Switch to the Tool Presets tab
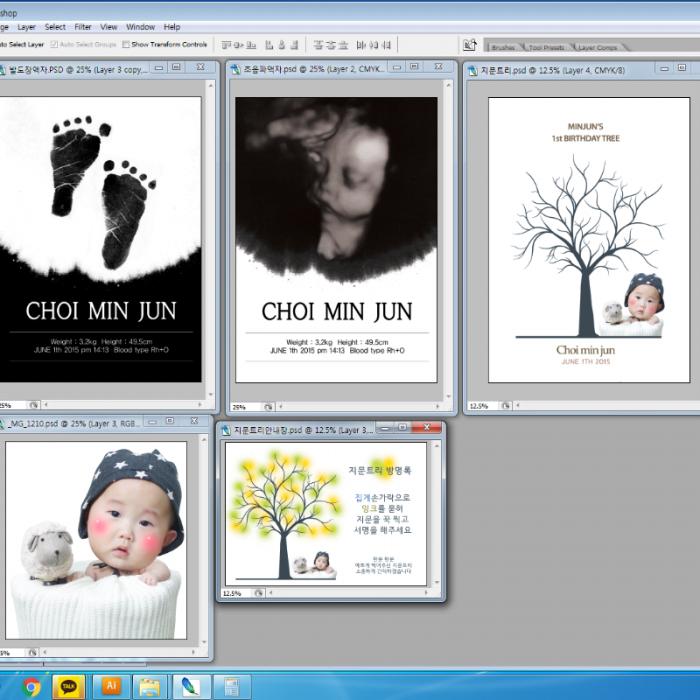700x700 pixels. 547,47
